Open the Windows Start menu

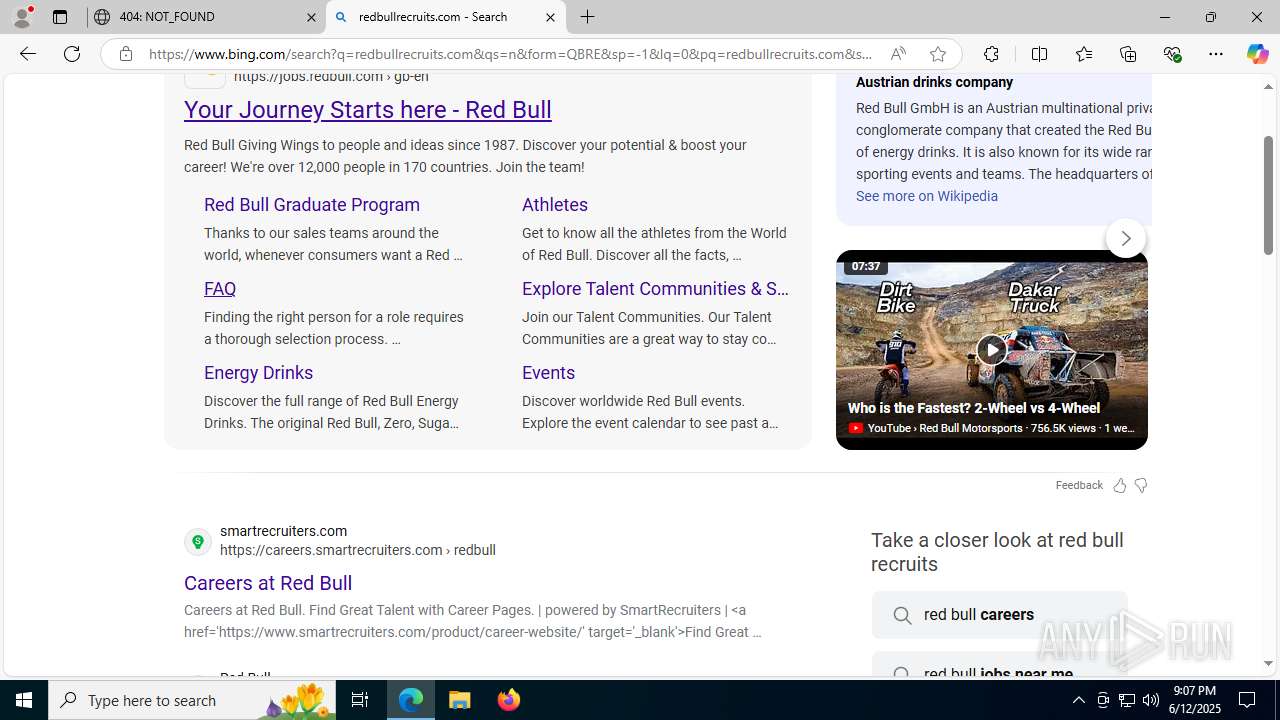click(24, 700)
